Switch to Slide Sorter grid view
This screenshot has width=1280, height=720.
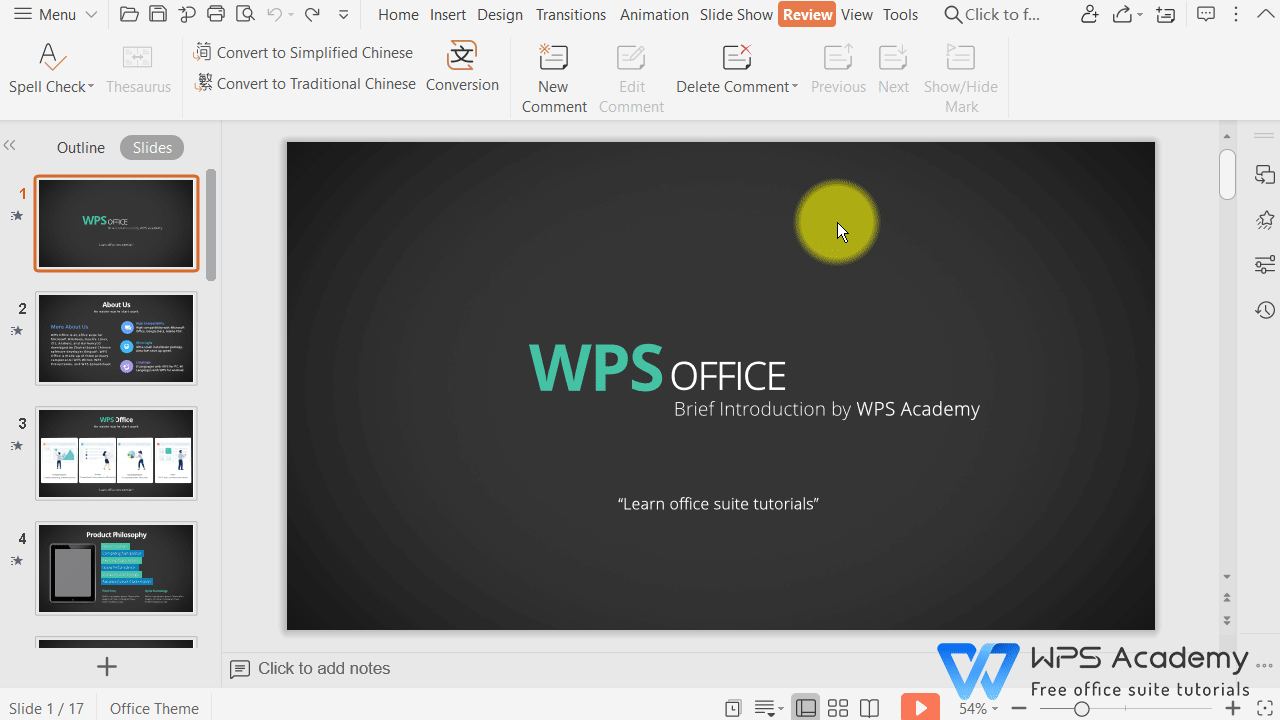[838, 708]
